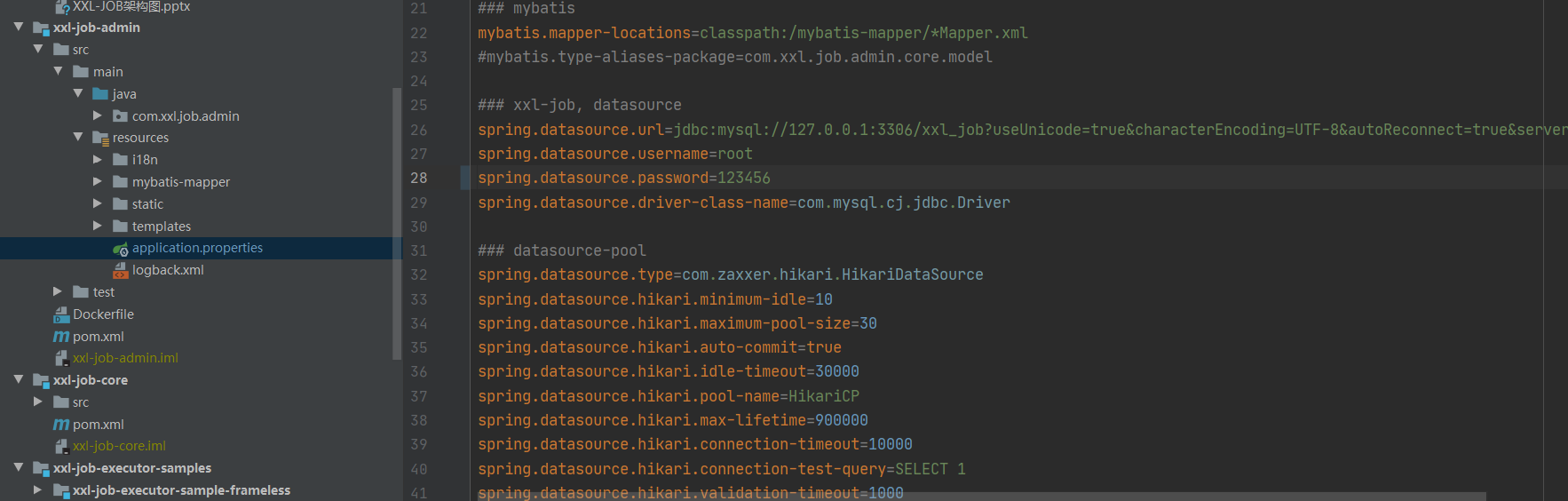The image size is (1568, 501).
Task: Expand the test folder arrow
Action: coord(58,291)
